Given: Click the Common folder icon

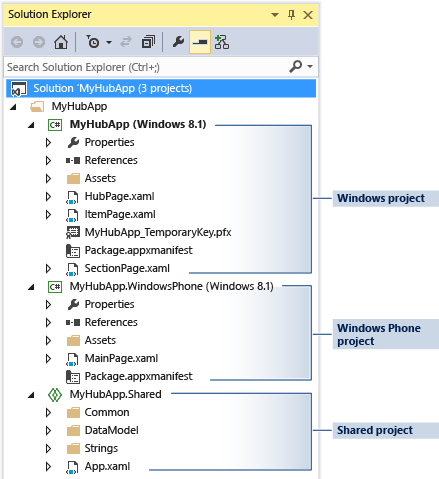Looking at the screenshot, I should point(73,413).
